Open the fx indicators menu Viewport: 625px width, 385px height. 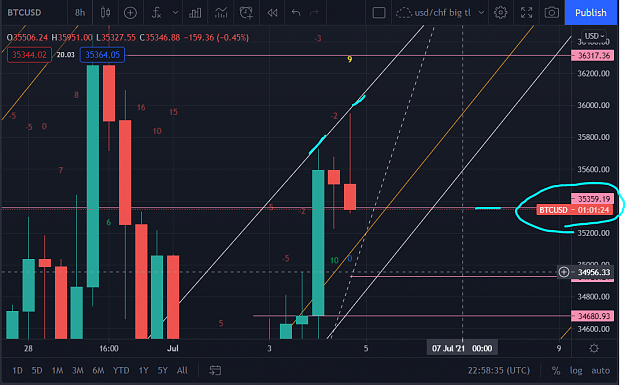point(156,13)
